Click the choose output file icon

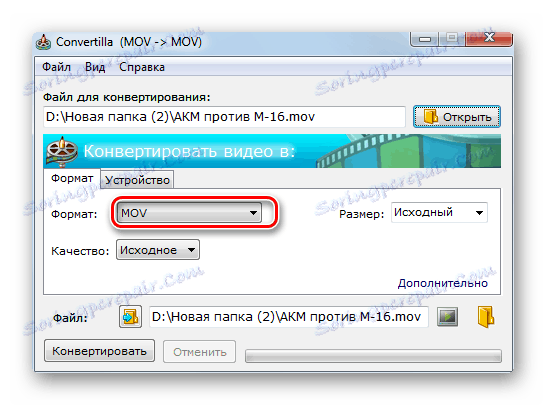coord(130,317)
